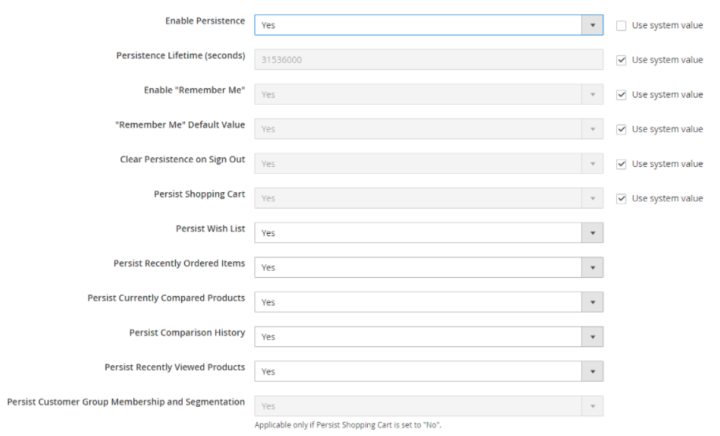Screen dimensions: 720x436
Task: Click the Persist Shopping Cart label
Action: point(199,194)
